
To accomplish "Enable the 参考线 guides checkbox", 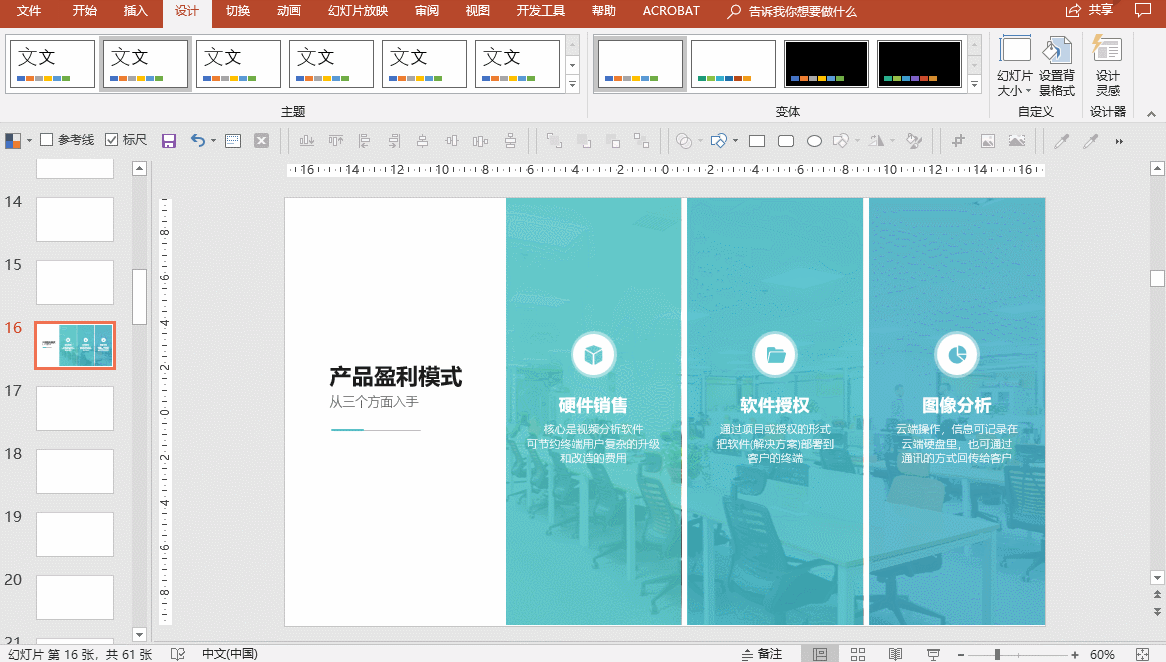I will [x=46, y=140].
